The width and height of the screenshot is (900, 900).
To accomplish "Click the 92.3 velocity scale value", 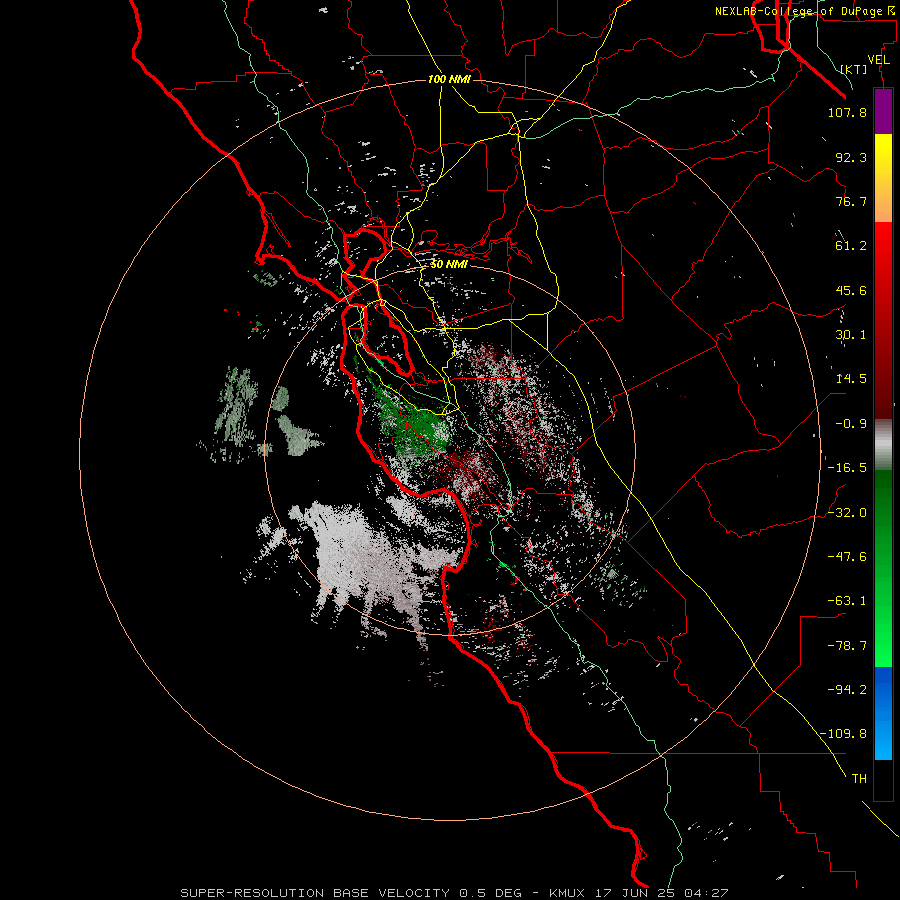I will tap(851, 157).
